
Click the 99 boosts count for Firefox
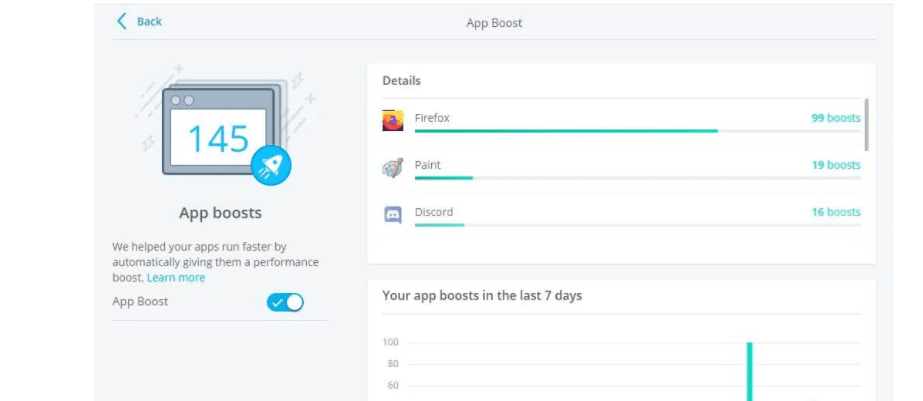tap(835, 118)
